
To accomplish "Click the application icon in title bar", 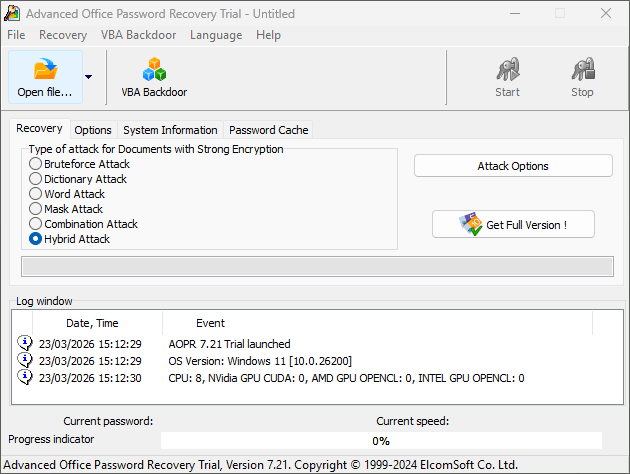I will tap(13, 14).
